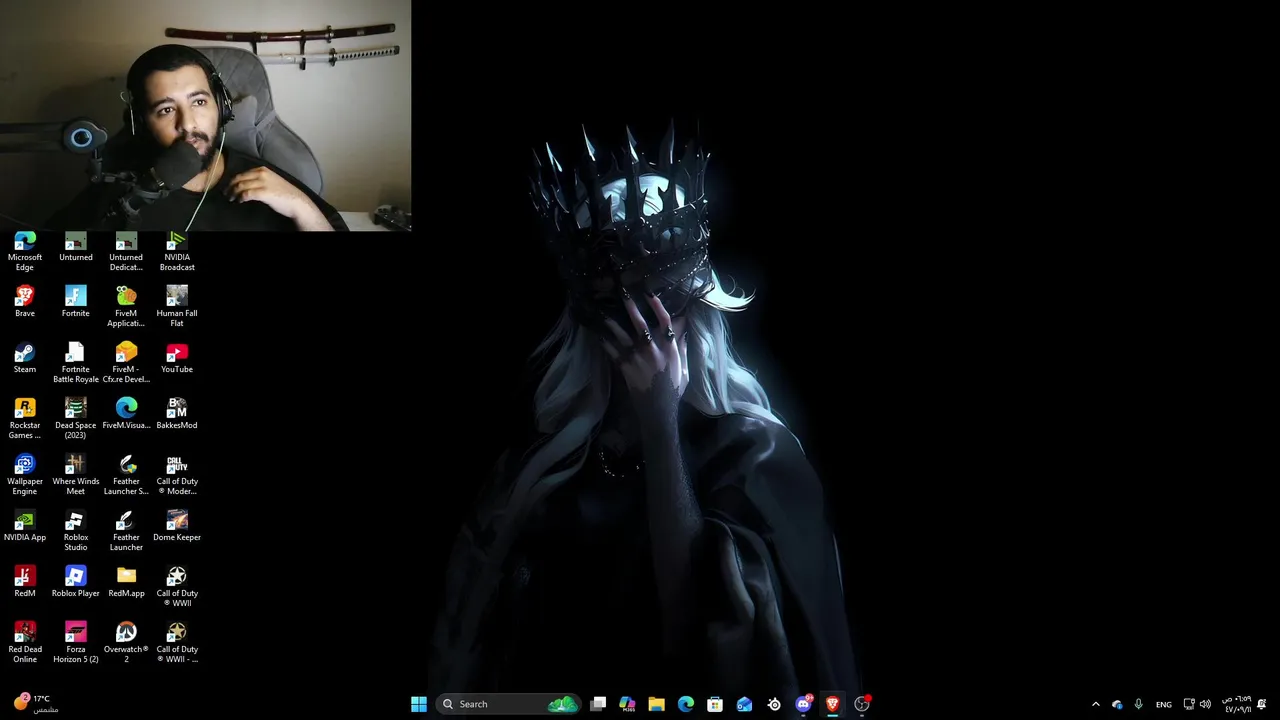Viewport: 1280px width, 720px height.
Task: Select the Where Winds Meet icon
Action: tap(76, 475)
